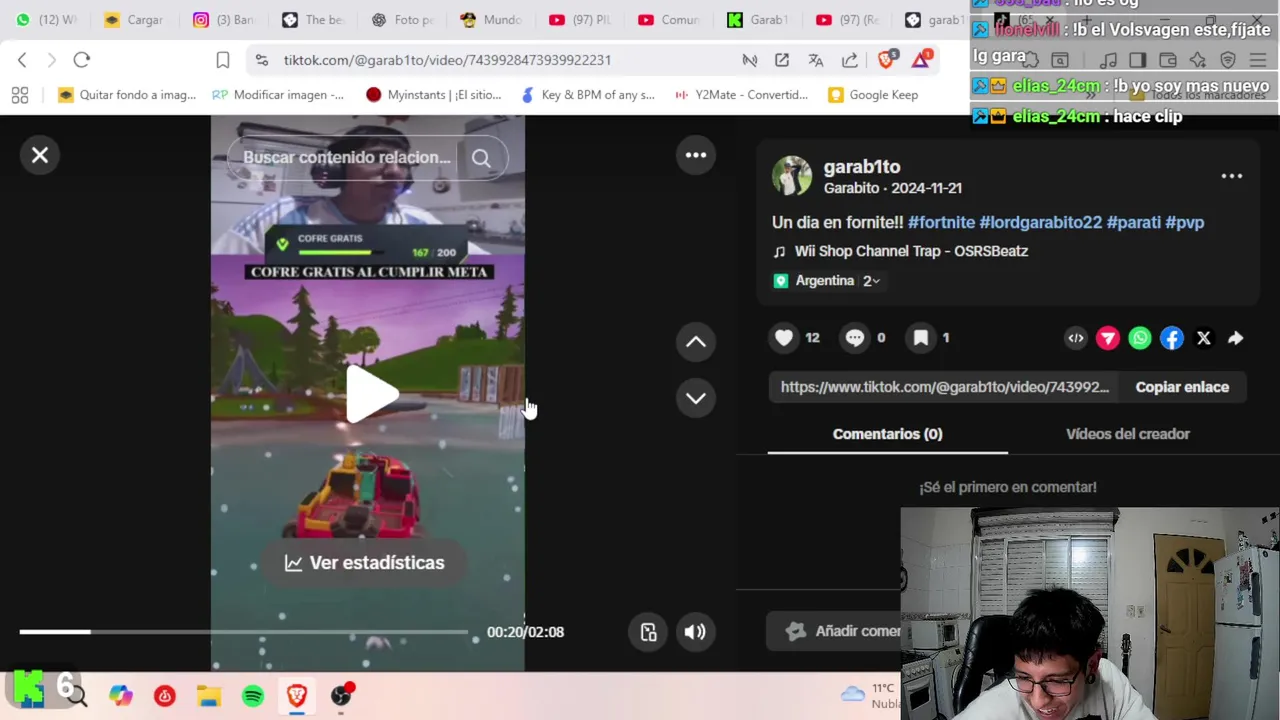This screenshot has width=1280, height=720.
Task: Open Copilot from the taskbar
Action: [x=121, y=696]
